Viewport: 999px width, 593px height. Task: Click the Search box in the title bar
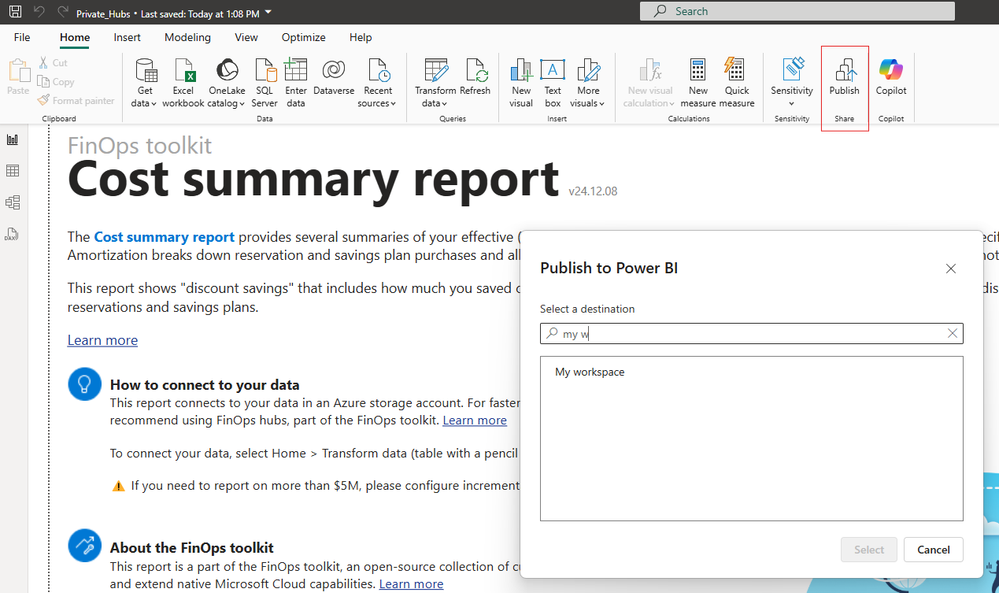pos(797,11)
